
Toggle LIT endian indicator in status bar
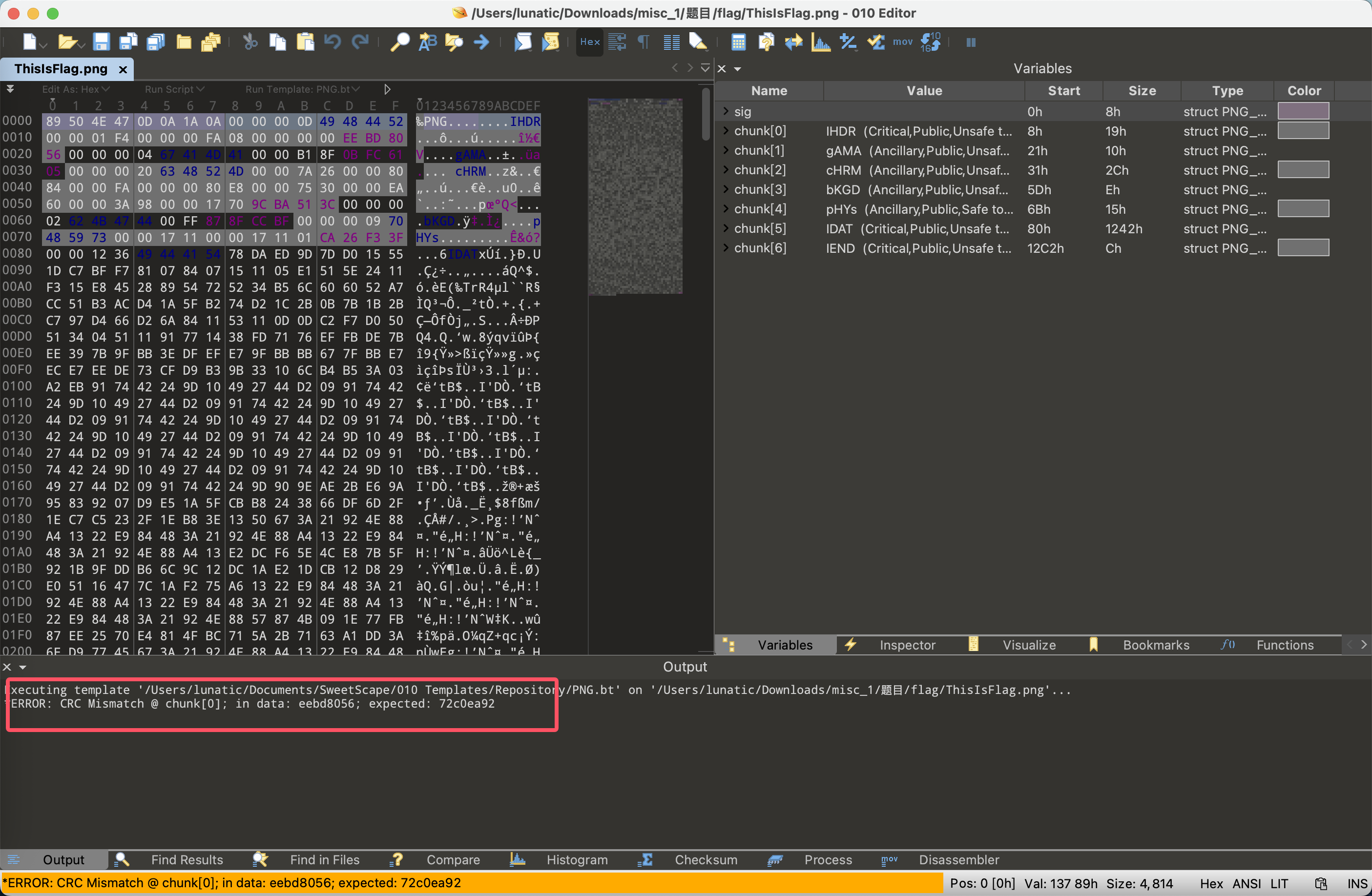[1279, 883]
